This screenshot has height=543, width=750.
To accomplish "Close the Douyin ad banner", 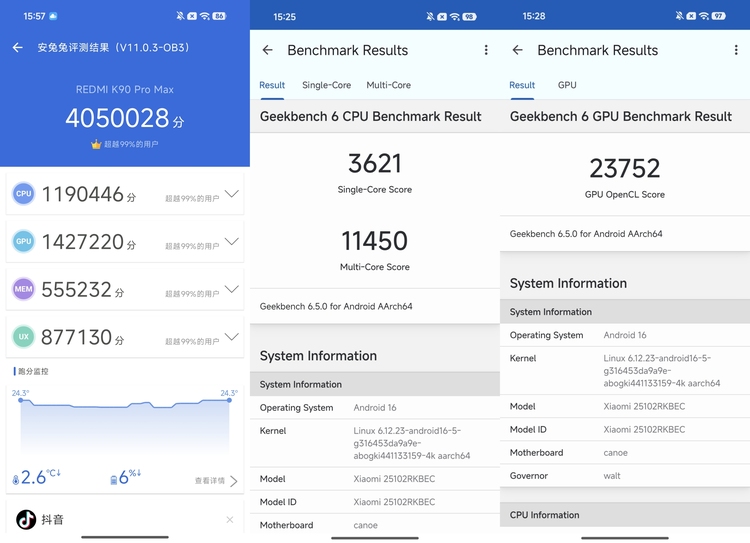I will click(230, 520).
